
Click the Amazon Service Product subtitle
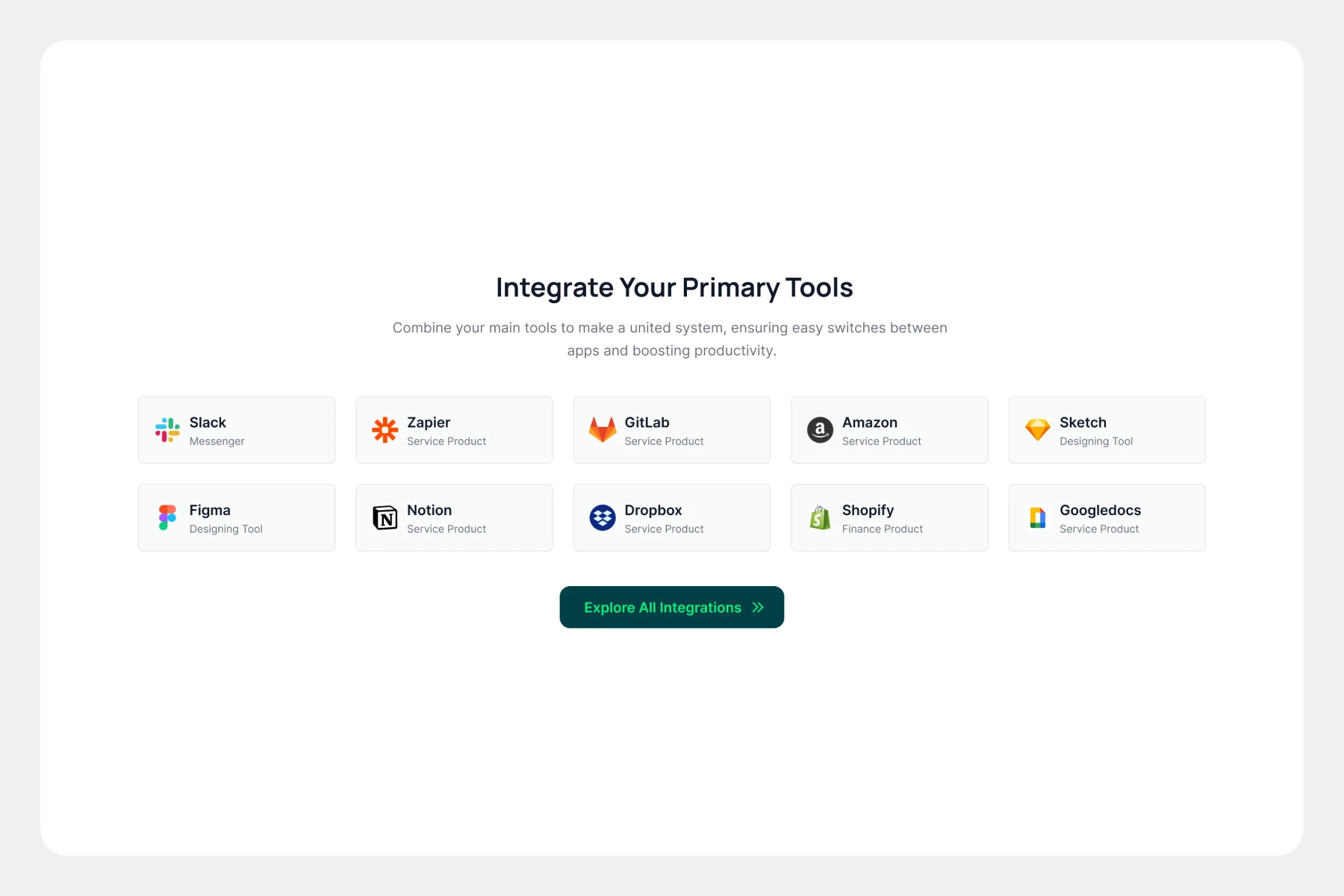pyautogui.click(x=881, y=441)
